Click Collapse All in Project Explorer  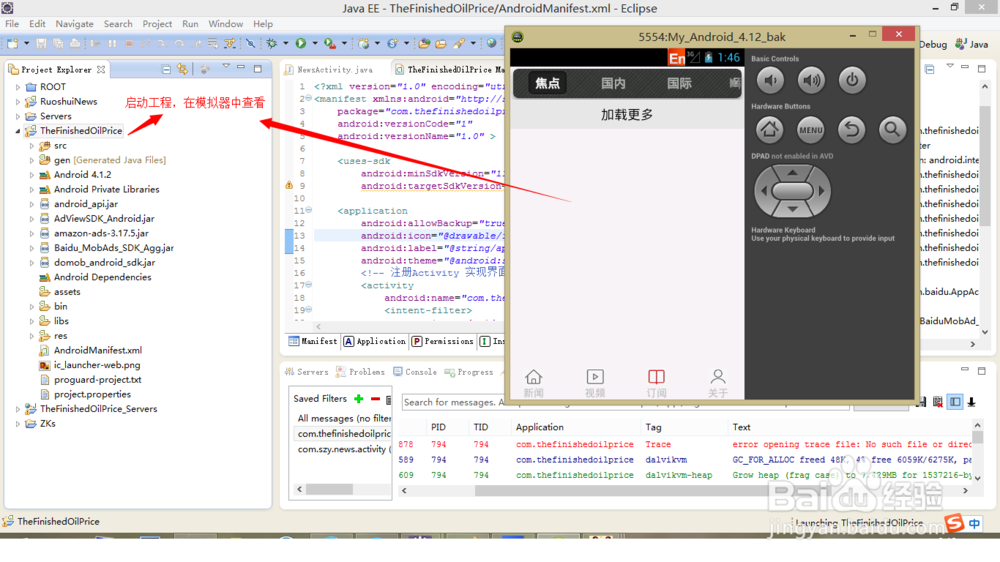click(x=166, y=69)
